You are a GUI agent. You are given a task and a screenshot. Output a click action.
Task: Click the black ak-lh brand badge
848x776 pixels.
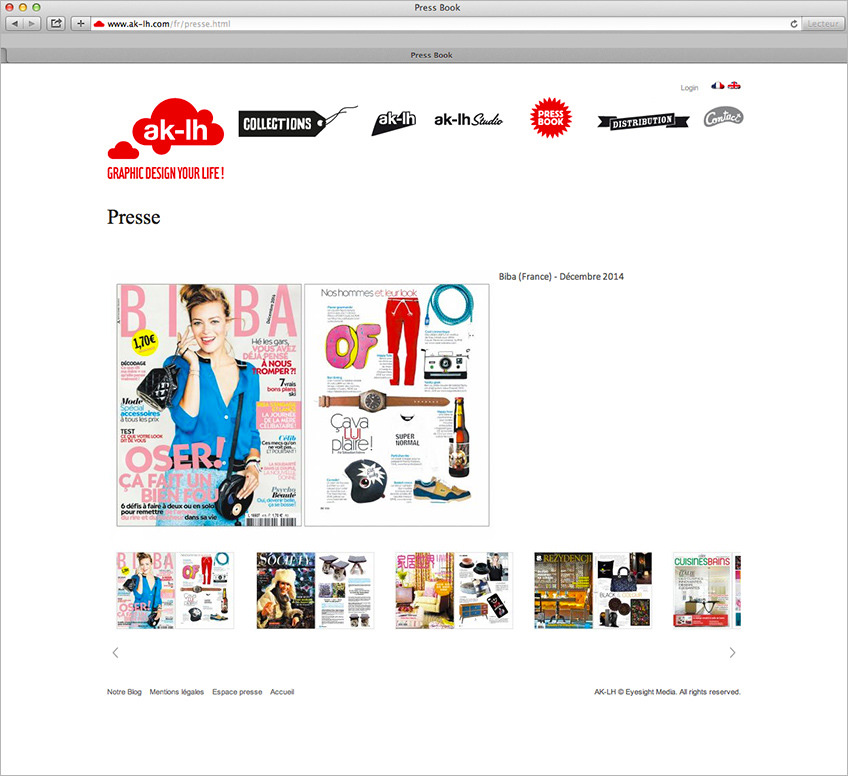tap(394, 121)
